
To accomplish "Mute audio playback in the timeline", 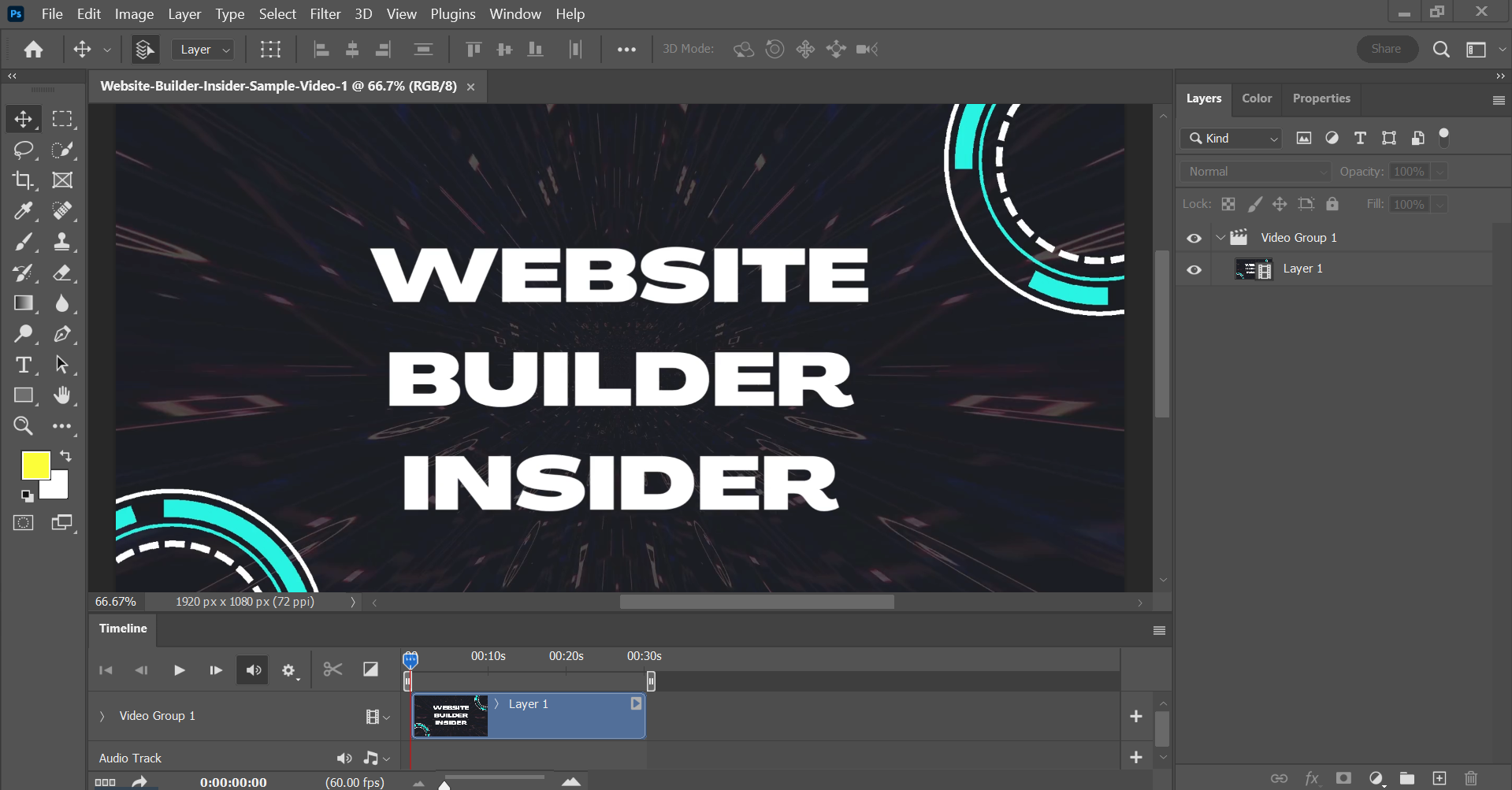I will (x=253, y=670).
